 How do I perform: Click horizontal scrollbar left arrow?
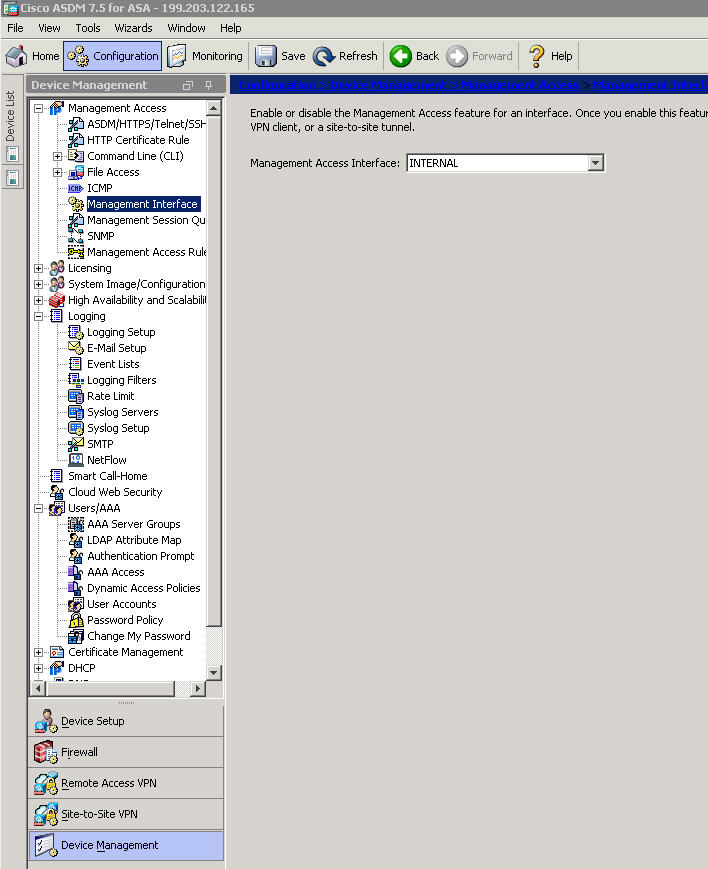coord(38,688)
